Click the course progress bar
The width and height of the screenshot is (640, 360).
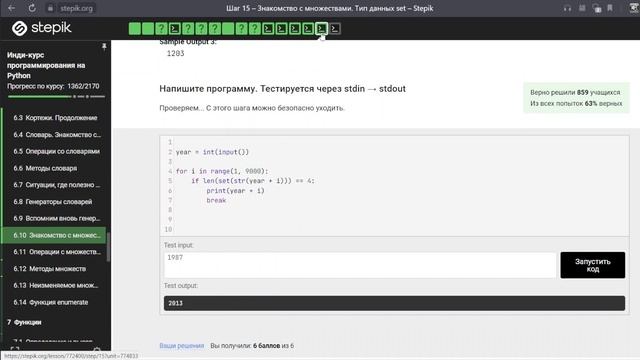(56, 97)
